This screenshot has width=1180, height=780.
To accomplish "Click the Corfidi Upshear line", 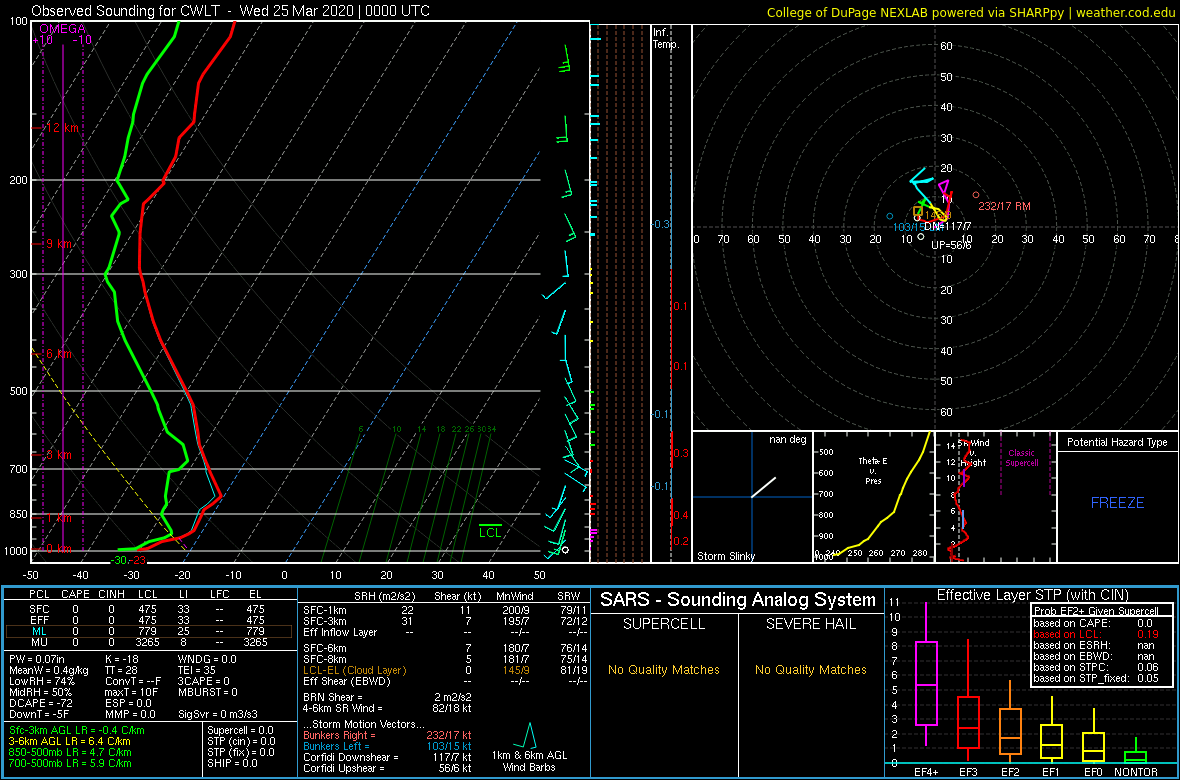I will coord(387,767).
